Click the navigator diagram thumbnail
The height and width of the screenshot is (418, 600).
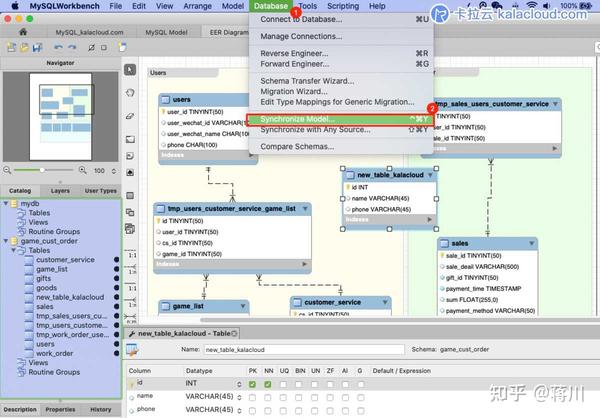click(x=60, y=116)
